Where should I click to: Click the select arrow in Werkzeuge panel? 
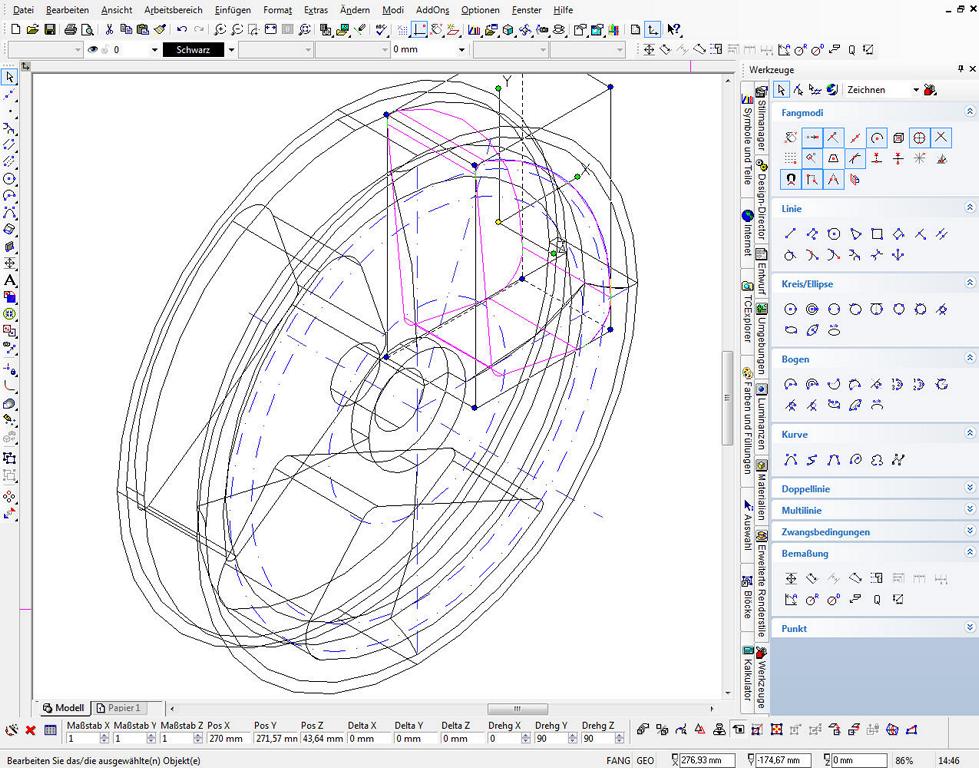tap(781, 90)
